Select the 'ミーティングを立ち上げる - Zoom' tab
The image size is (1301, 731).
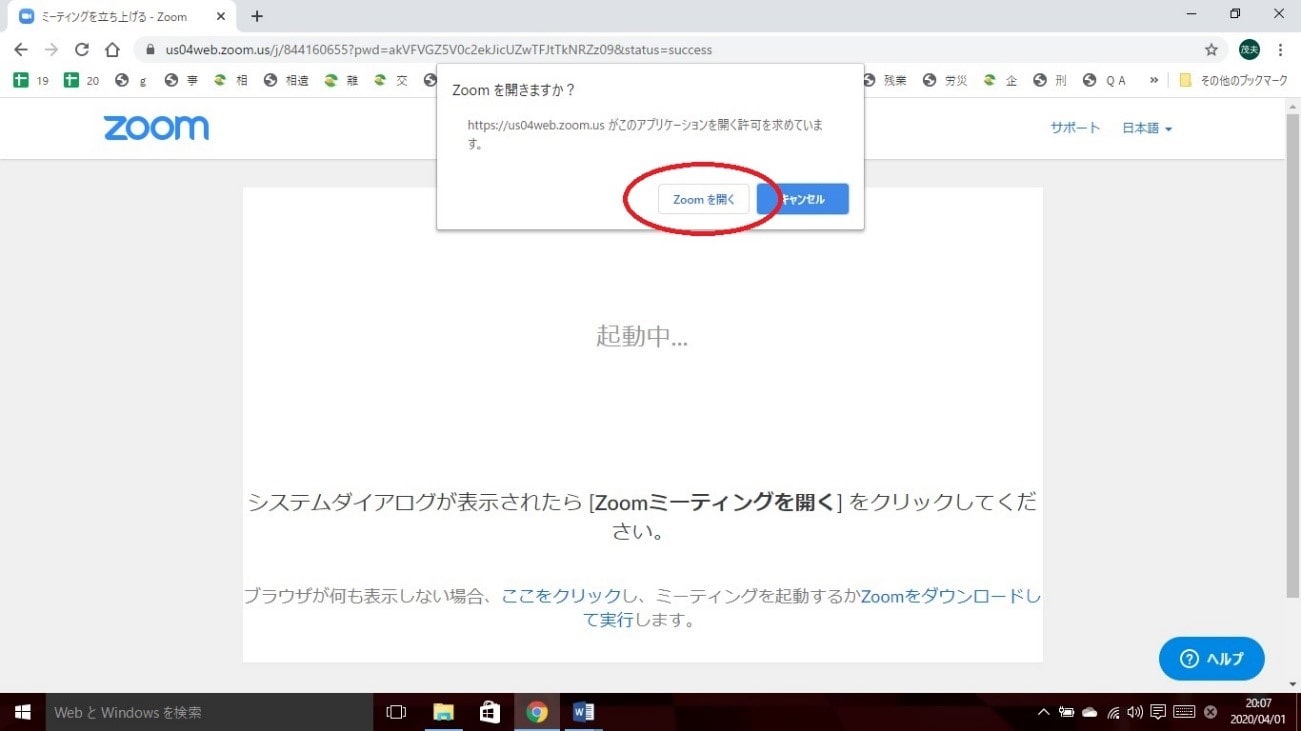(123, 17)
